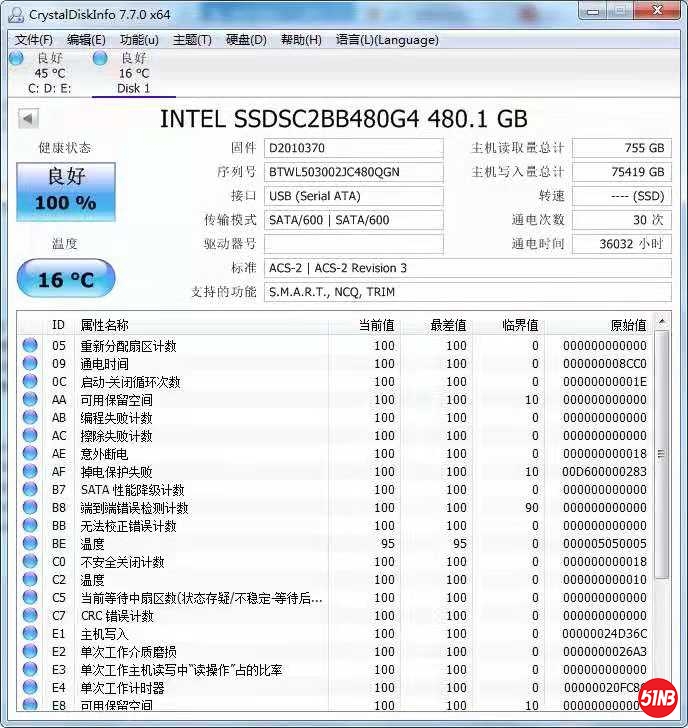This screenshot has height=728, width=688.
Task: Select raw value 00D600000283 in AF row
Action: [x=604, y=472]
